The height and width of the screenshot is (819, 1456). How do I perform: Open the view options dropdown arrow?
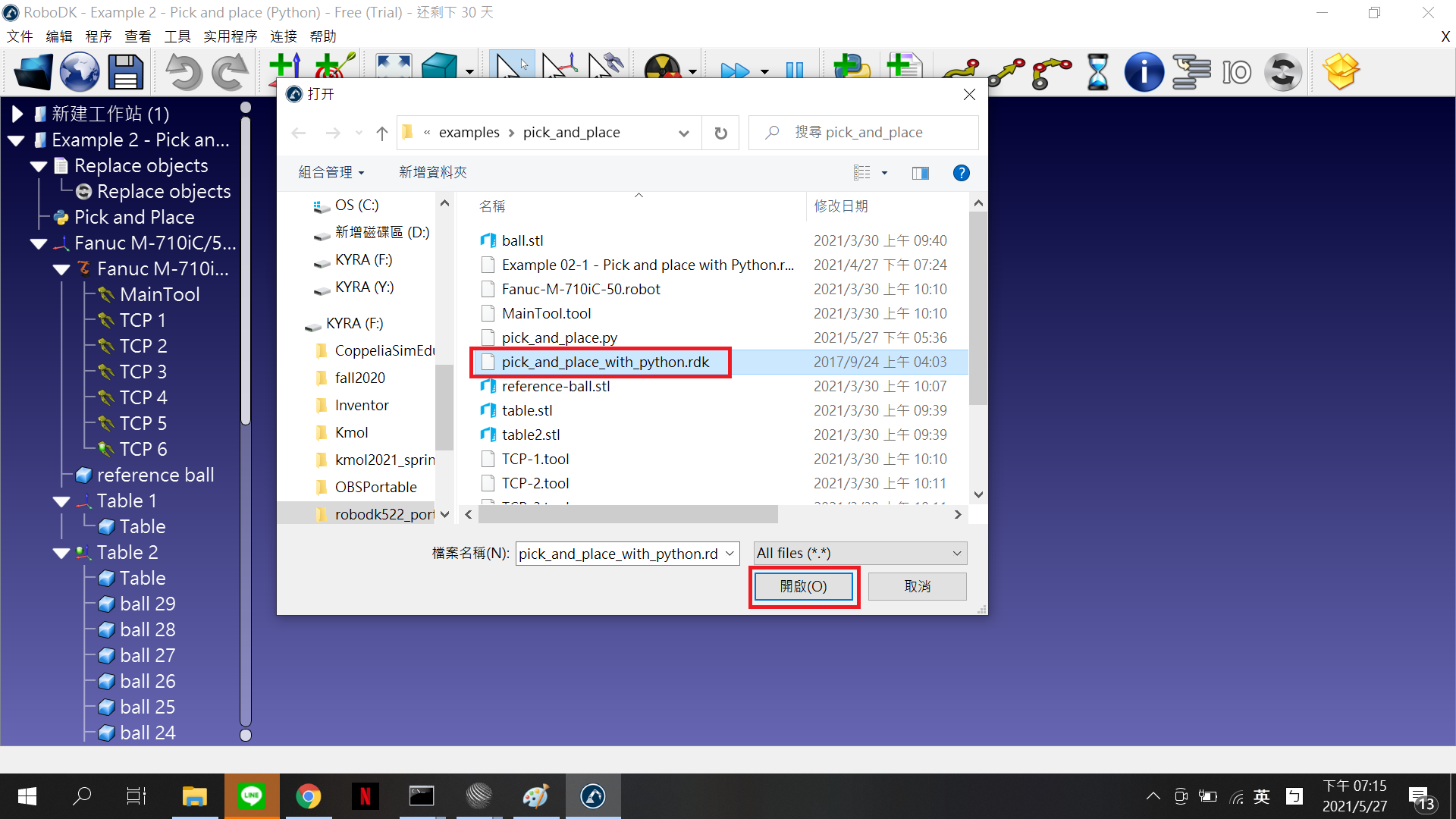point(884,173)
